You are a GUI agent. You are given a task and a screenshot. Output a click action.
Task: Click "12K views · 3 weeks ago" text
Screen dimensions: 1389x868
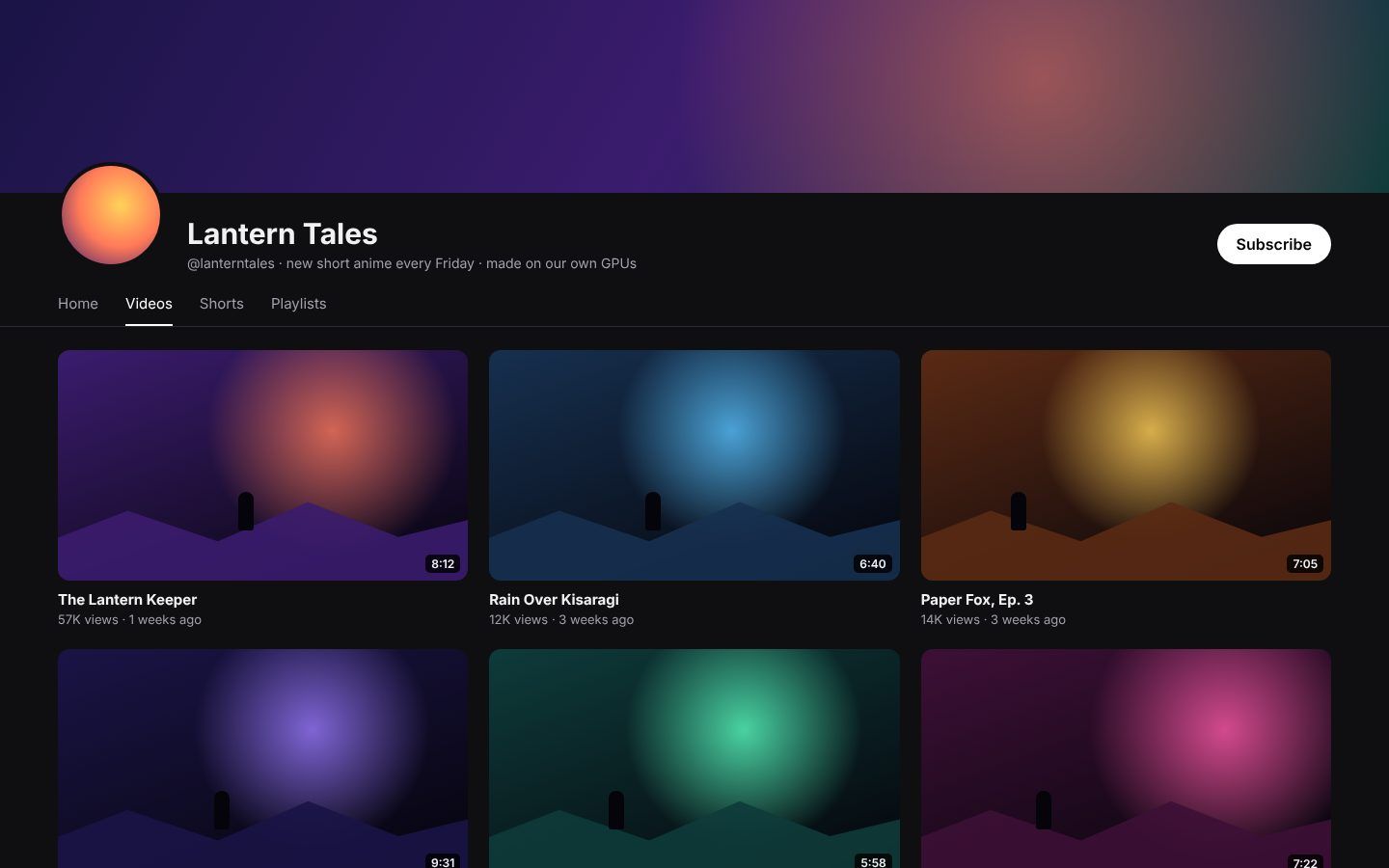click(561, 620)
